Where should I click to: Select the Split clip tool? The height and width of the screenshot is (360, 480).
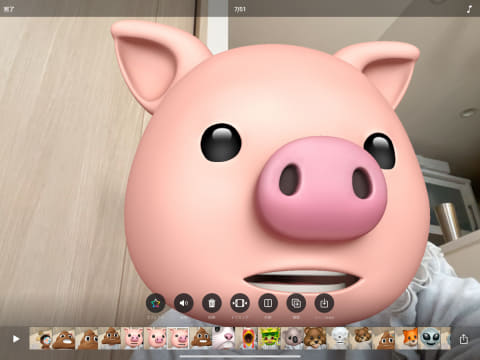pyautogui.click(x=268, y=303)
